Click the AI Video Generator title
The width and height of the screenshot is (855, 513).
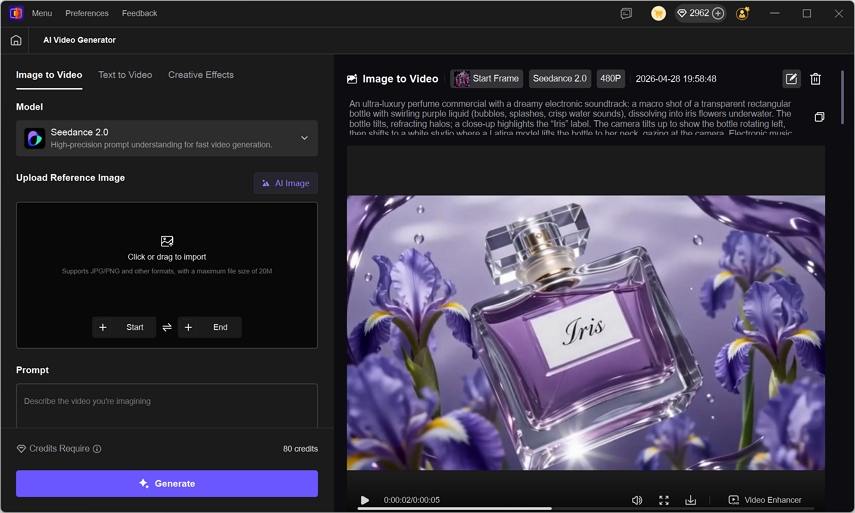80,40
